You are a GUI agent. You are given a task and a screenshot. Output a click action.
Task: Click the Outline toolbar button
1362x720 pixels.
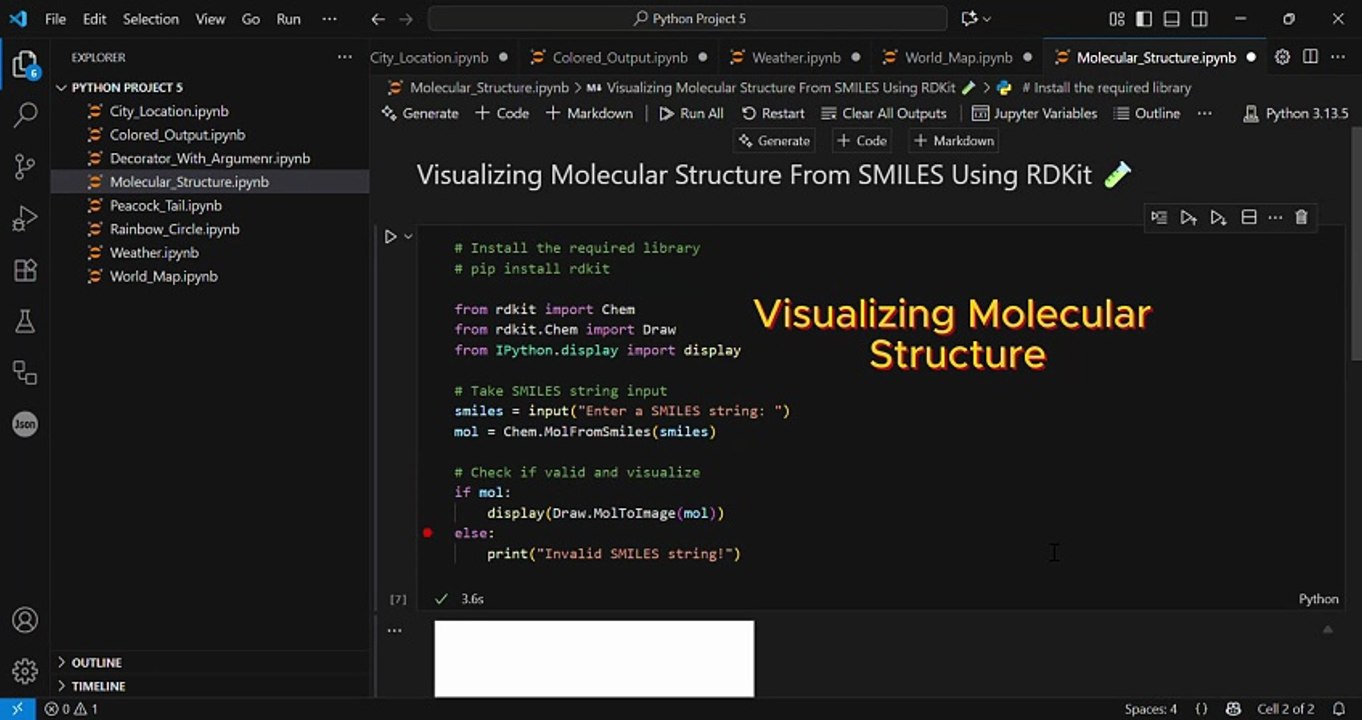pyautogui.click(x=1147, y=113)
